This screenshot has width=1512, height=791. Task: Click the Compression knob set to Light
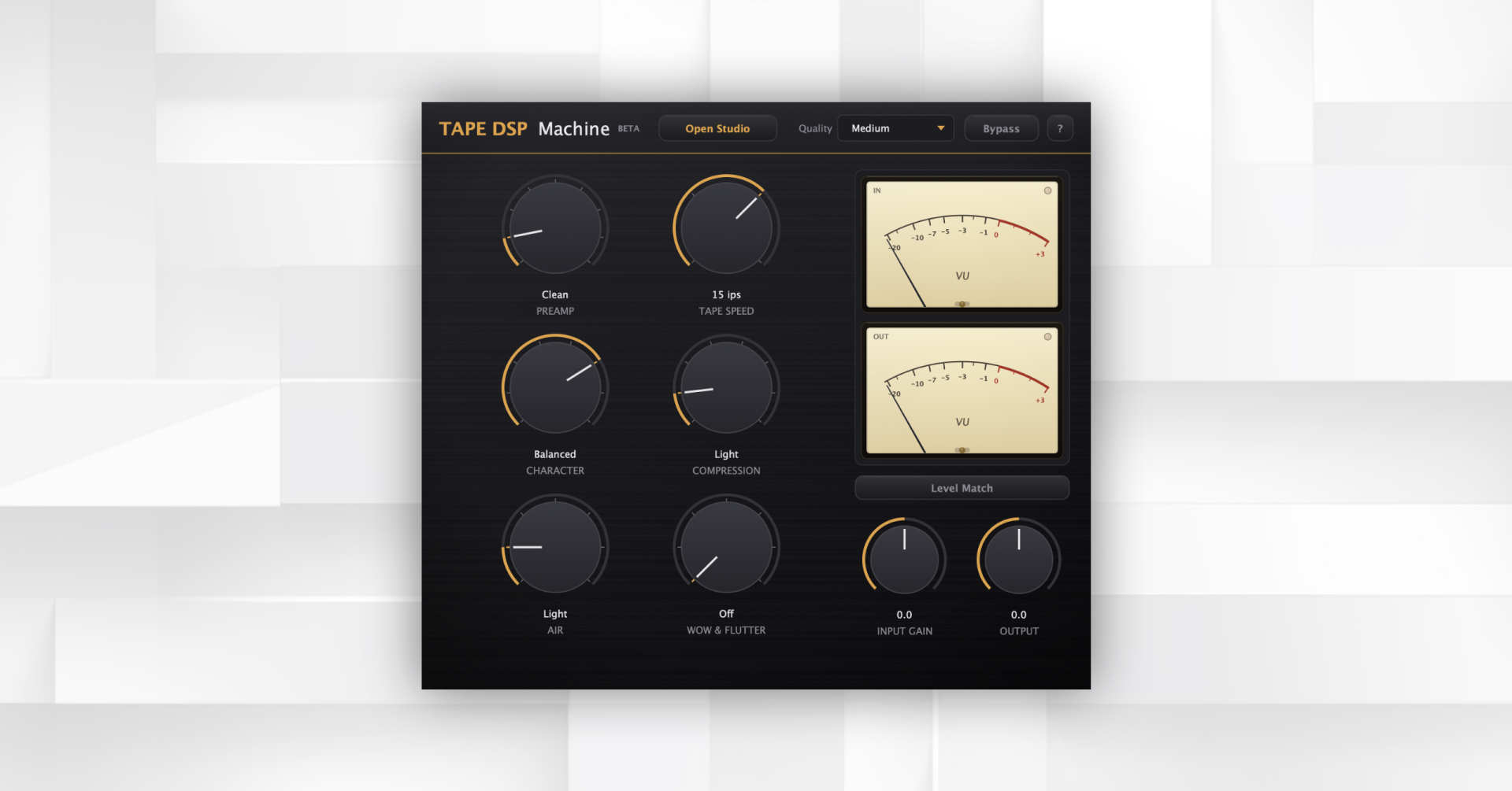726,387
